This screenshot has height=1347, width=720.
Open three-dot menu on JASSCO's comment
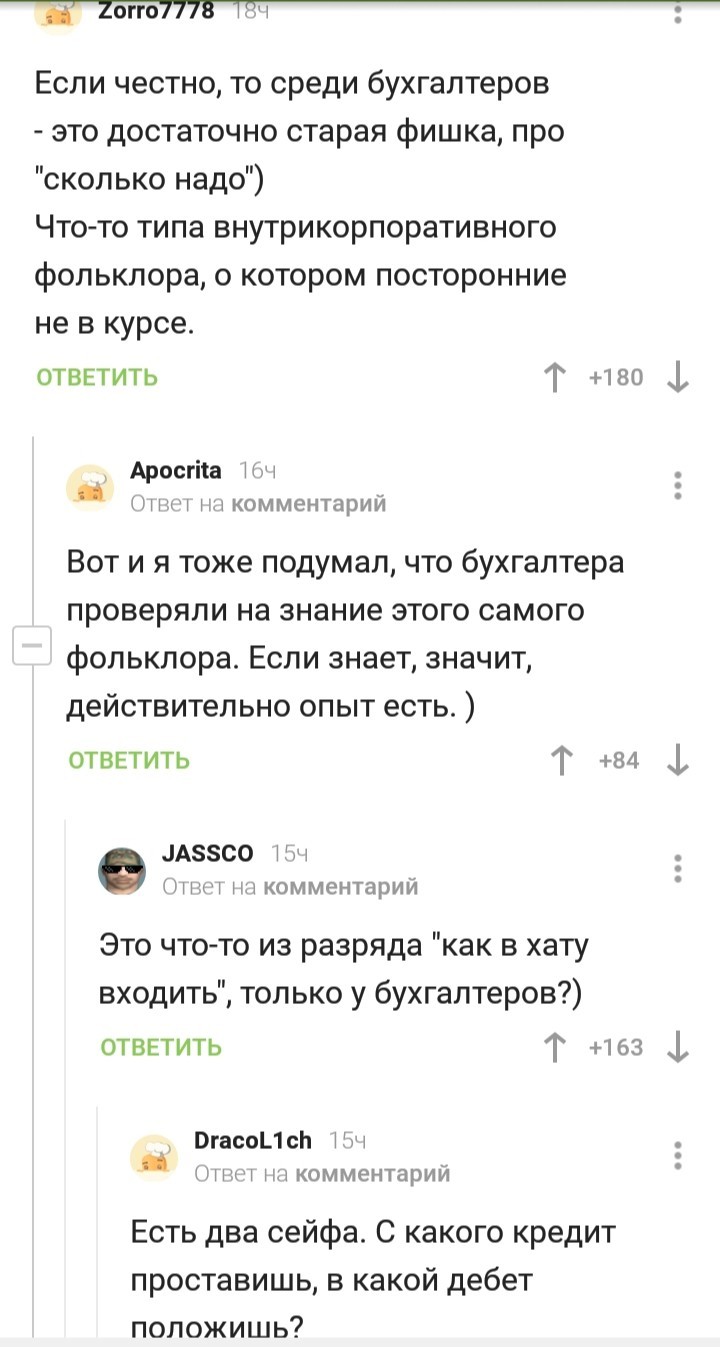click(x=678, y=868)
